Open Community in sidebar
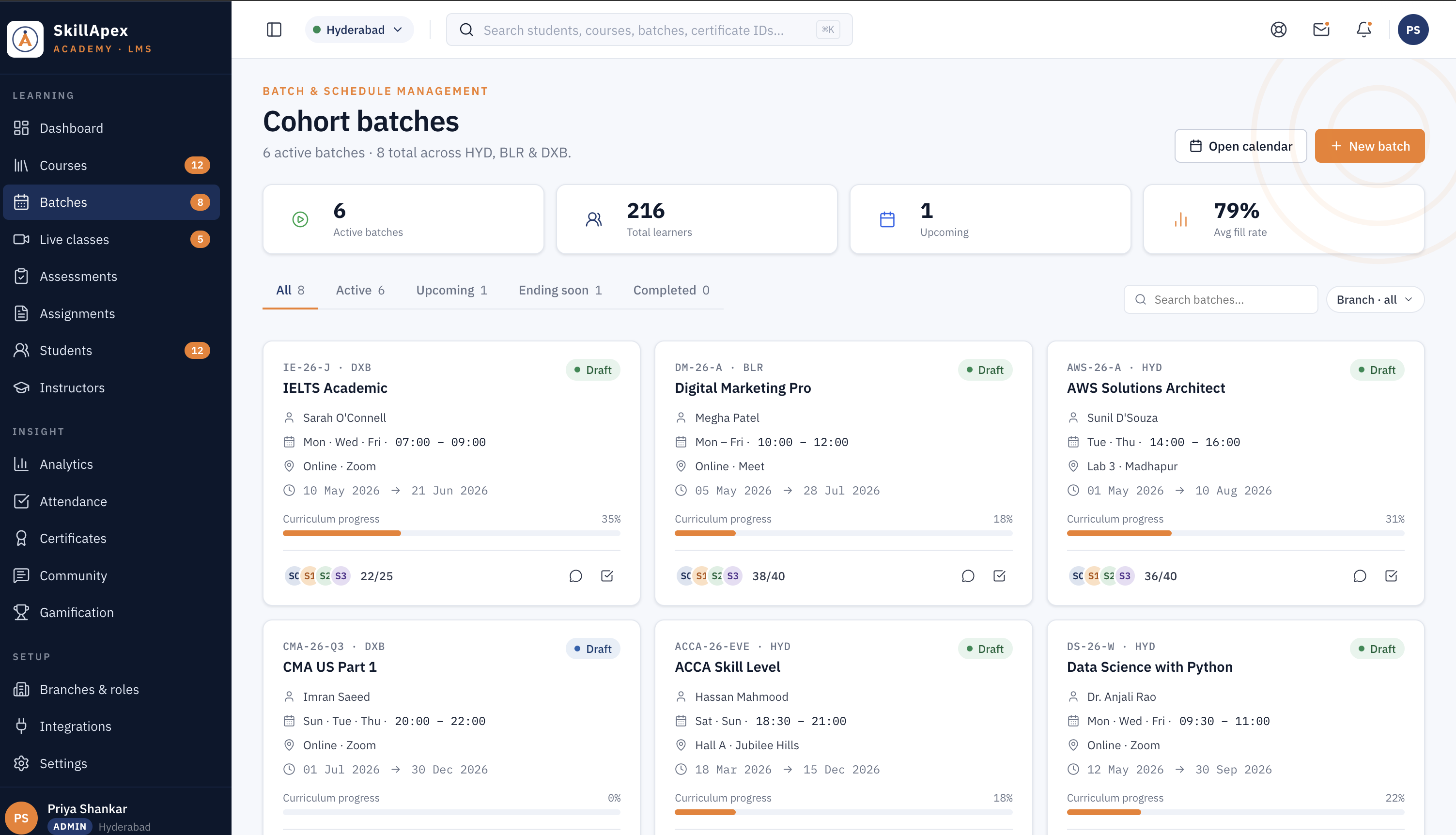Image resolution: width=1456 pixels, height=835 pixels. (x=111, y=575)
